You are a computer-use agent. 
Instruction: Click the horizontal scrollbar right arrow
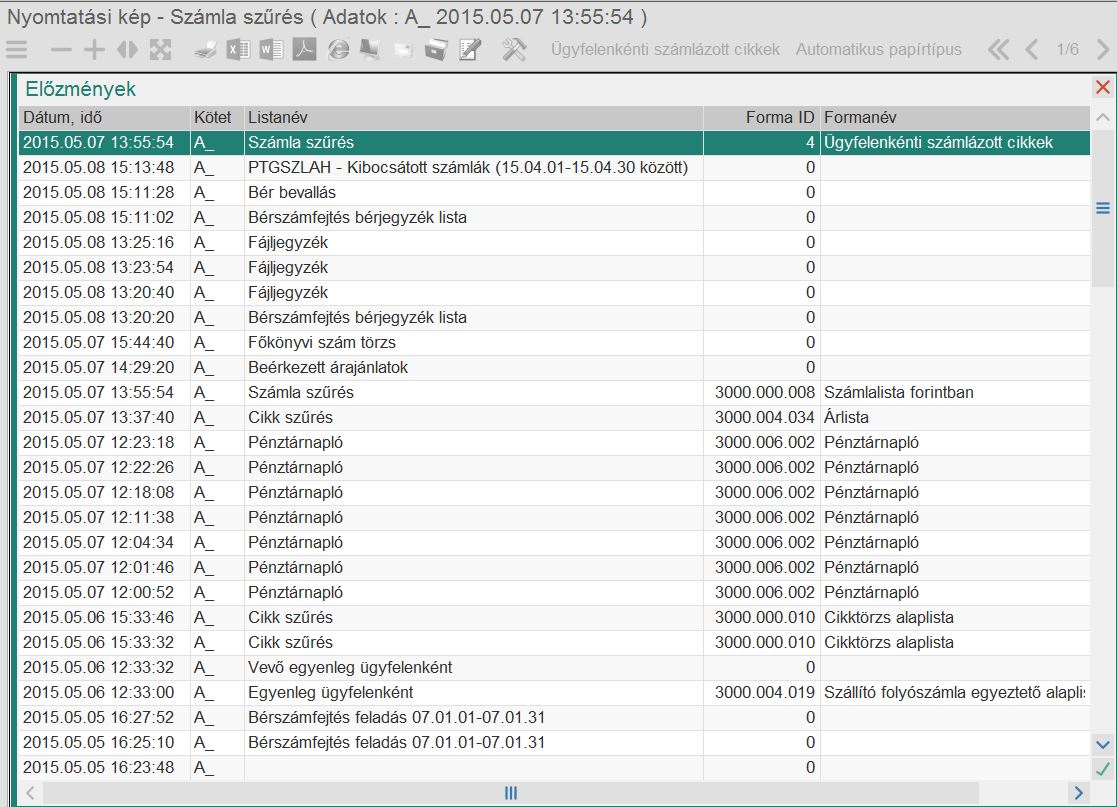pyautogui.click(x=1078, y=793)
